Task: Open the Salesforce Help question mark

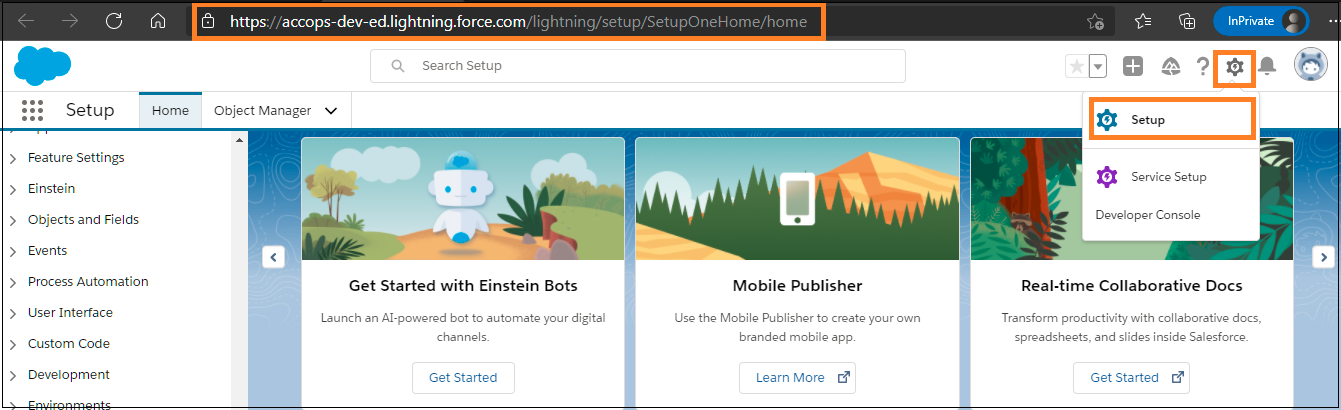Action: point(1203,67)
